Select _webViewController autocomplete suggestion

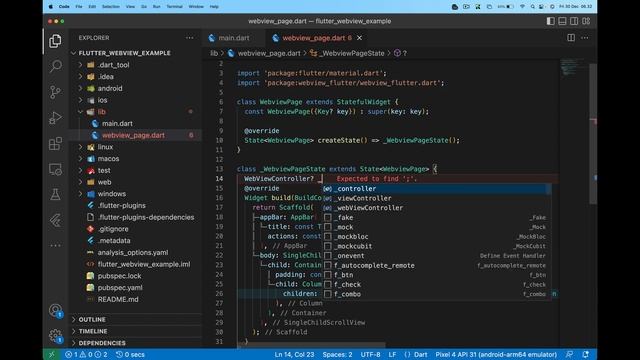click(x=436, y=208)
